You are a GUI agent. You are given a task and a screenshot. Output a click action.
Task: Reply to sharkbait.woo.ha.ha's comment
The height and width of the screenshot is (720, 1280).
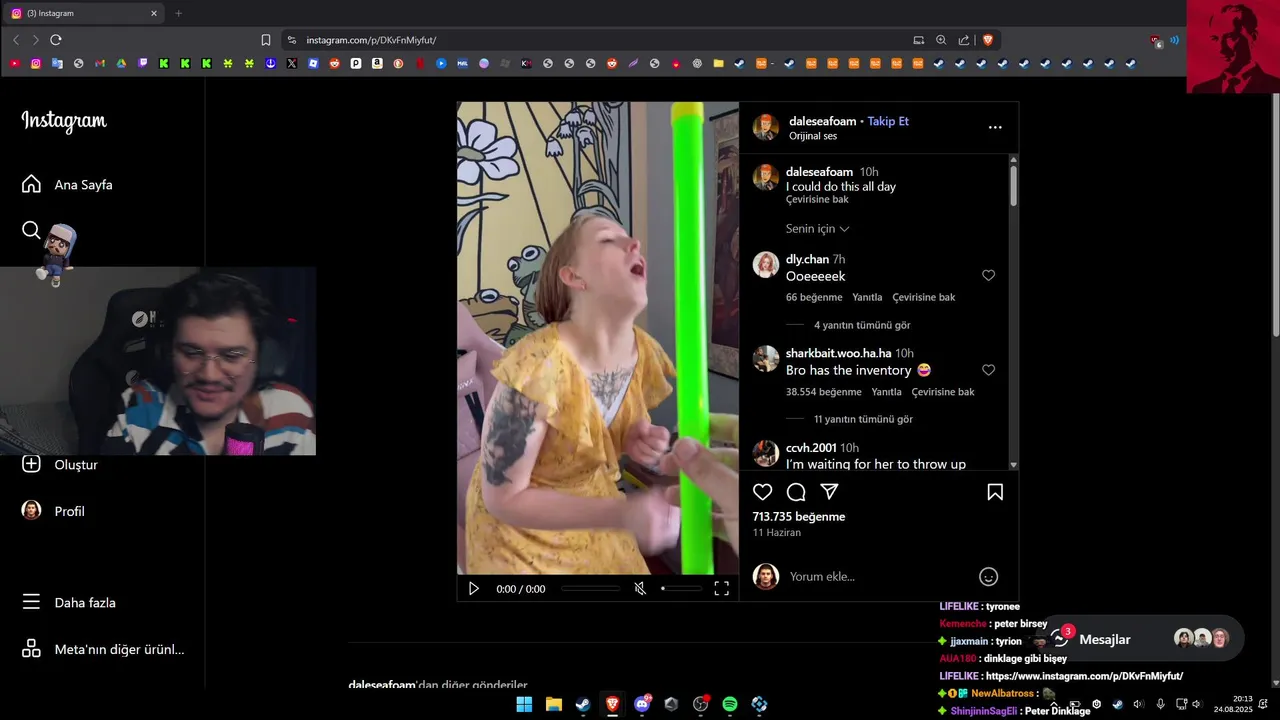coord(886,392)
